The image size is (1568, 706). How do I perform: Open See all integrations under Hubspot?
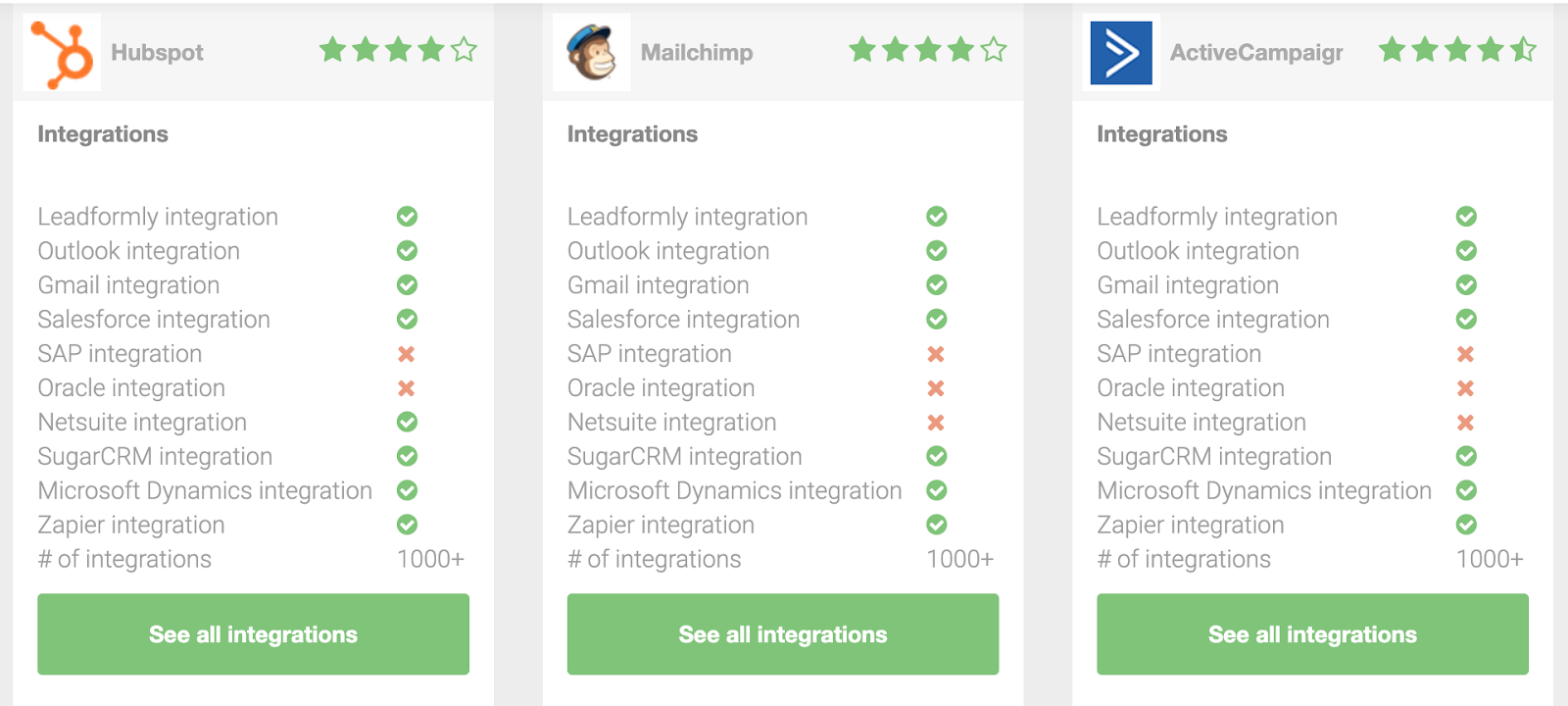click(253, 634)
